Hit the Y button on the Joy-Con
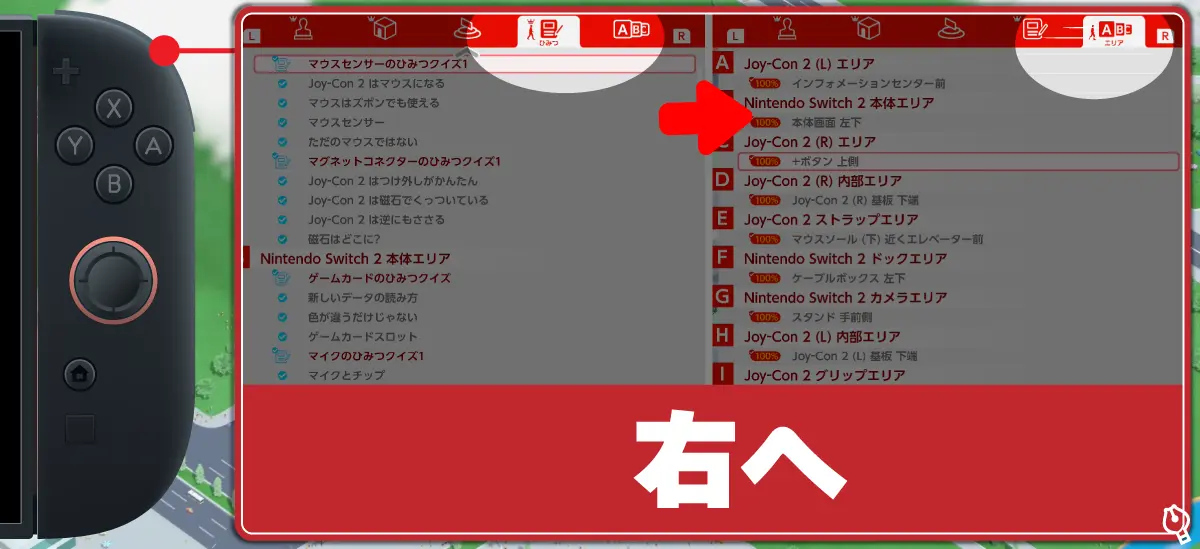The width and height of the screenshot is (1200, 549). (75, 147)
